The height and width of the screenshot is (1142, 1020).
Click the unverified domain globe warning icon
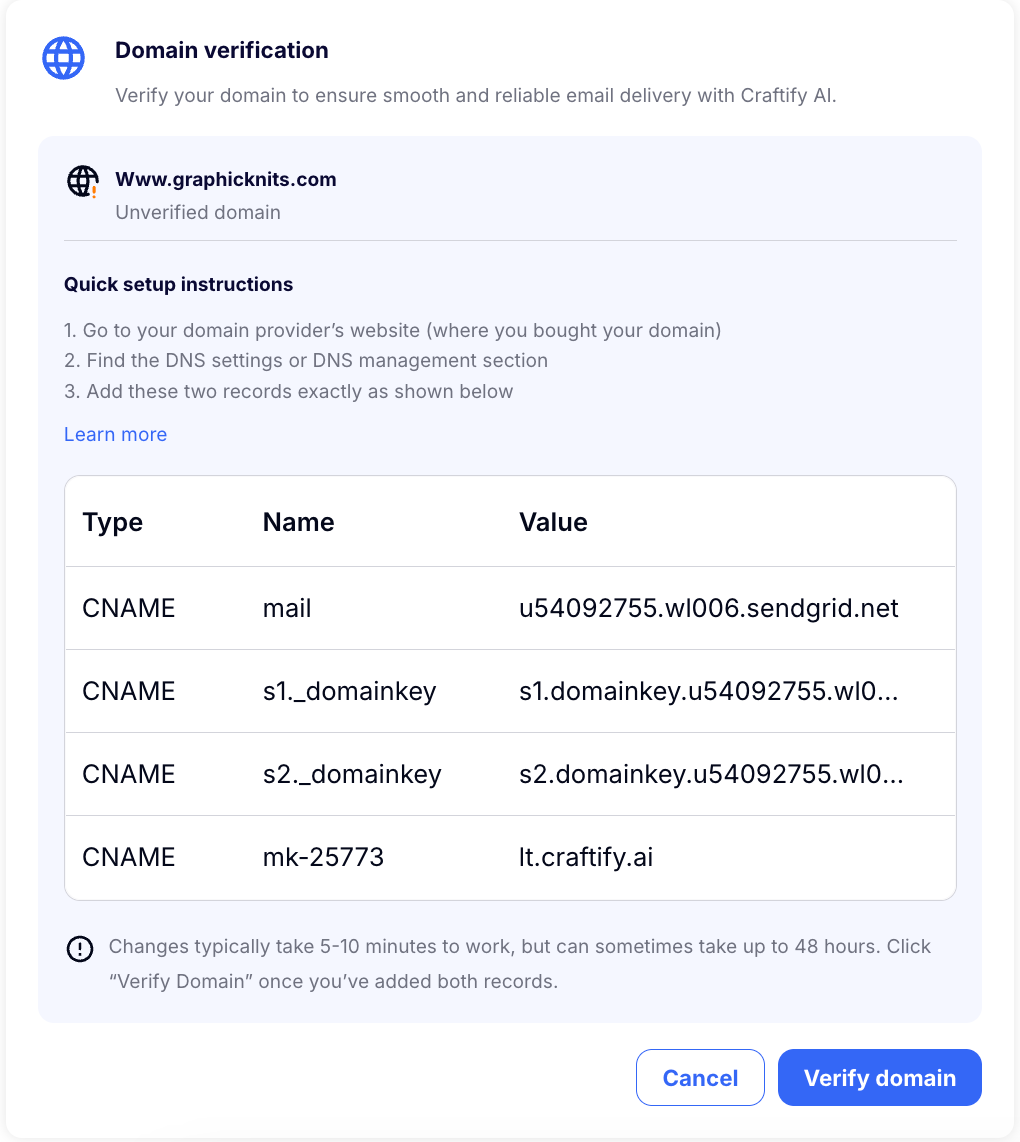click(83, 181)
